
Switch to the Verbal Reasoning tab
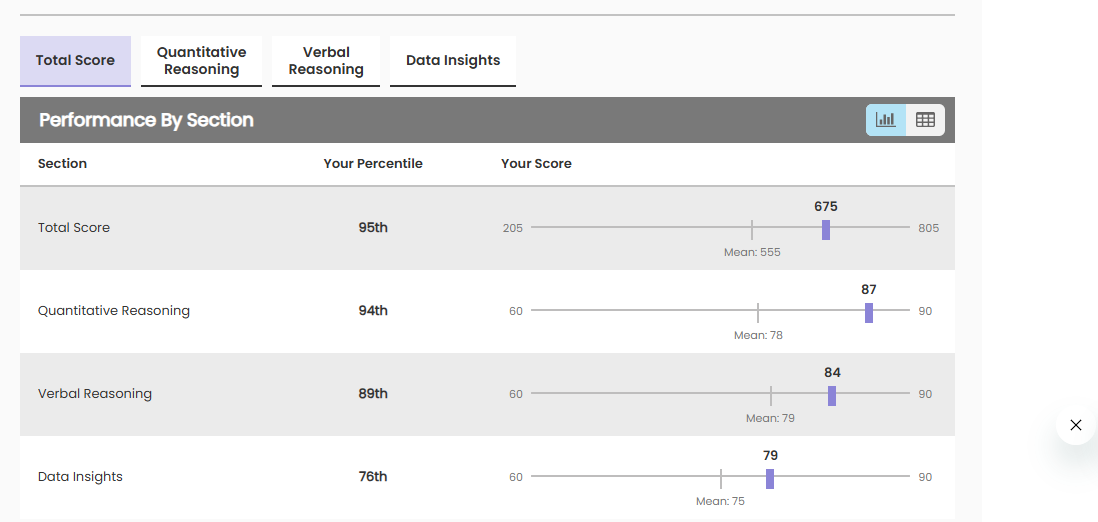click(x=326, y=61)
